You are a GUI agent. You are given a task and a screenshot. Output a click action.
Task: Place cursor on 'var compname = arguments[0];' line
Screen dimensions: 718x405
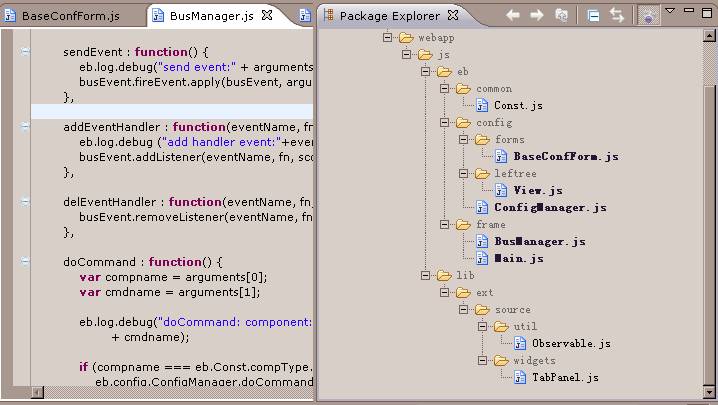[x=173, y=277]
